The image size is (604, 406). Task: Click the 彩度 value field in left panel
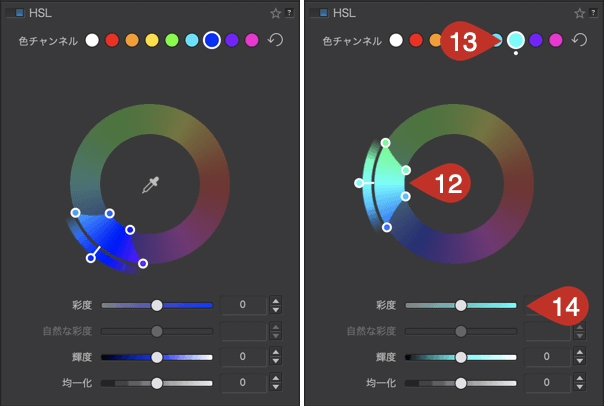pos(243,305)
